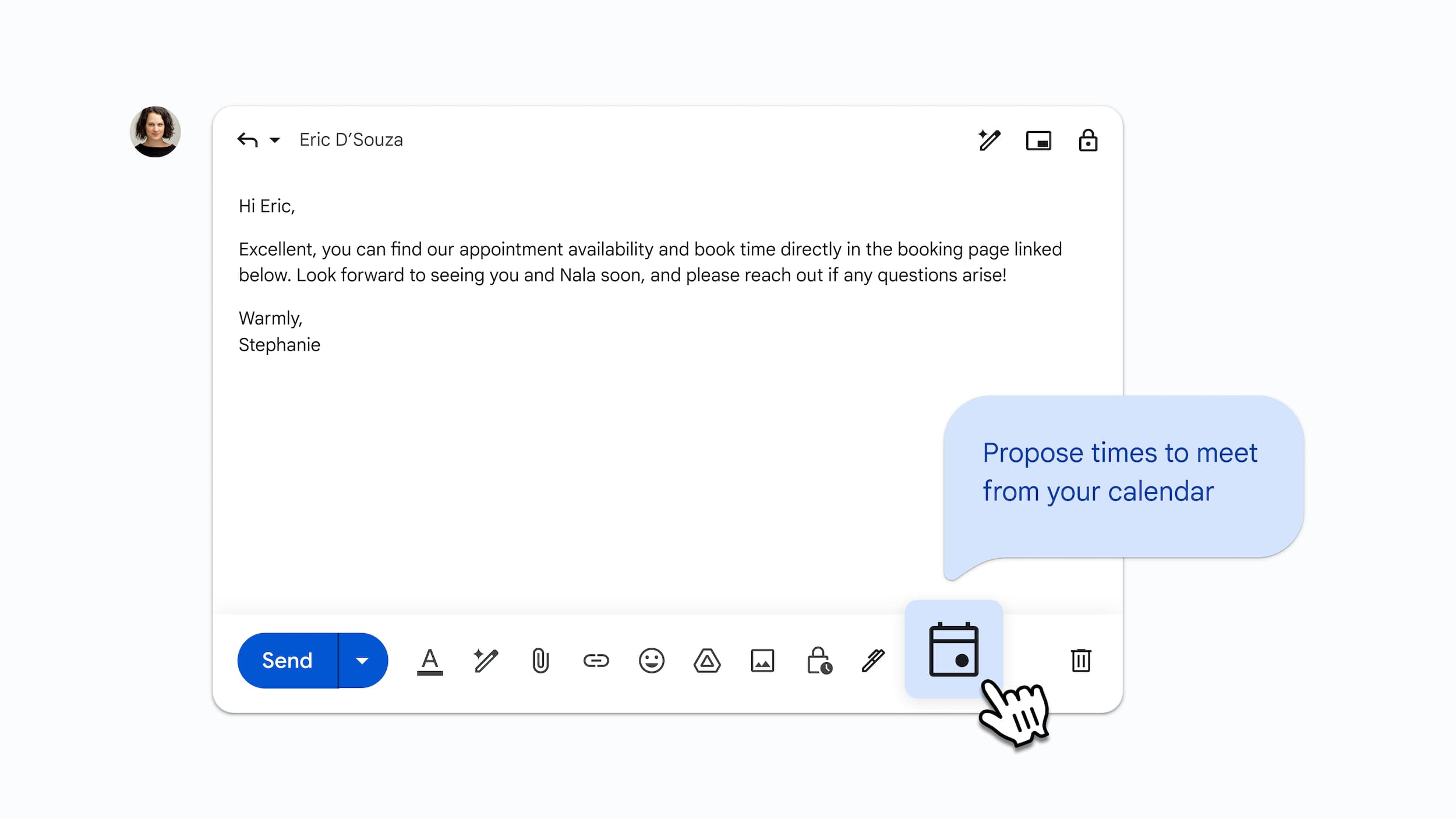Click the reply arrow icon

pyautogui.click(x=248, y=140)
